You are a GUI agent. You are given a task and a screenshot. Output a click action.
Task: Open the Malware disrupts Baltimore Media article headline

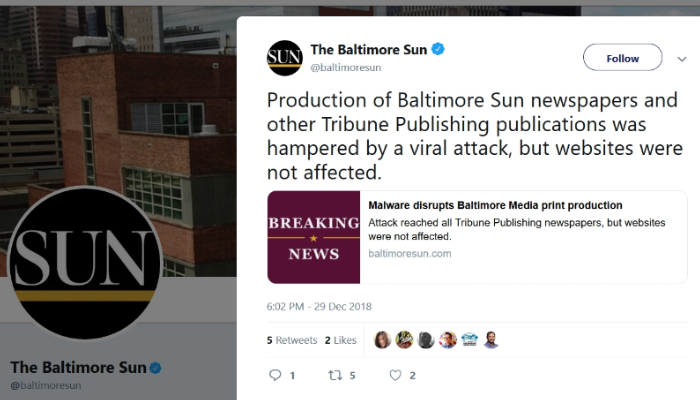tap(495, 205)
